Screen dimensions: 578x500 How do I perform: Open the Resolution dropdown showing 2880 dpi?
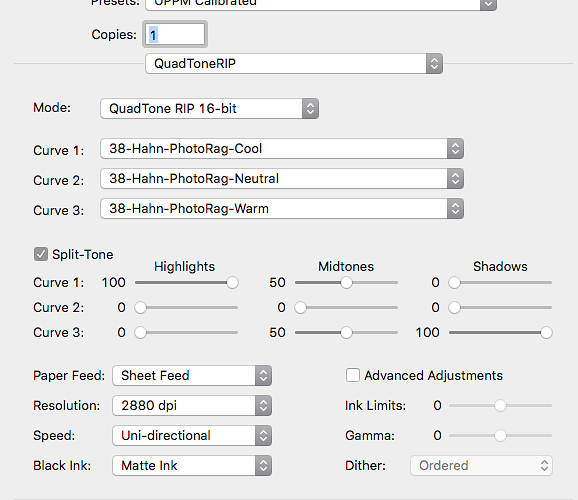pos(192,406)
